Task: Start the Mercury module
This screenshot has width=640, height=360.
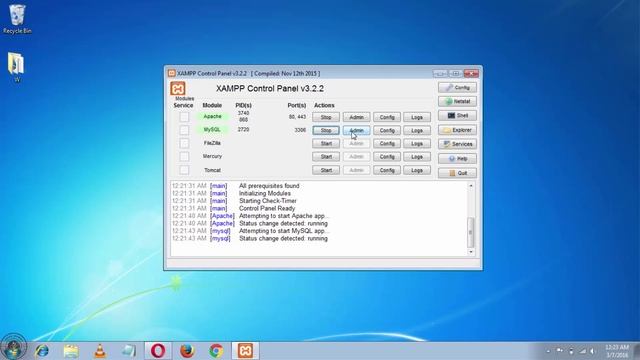Action: [x=326, y=157]
